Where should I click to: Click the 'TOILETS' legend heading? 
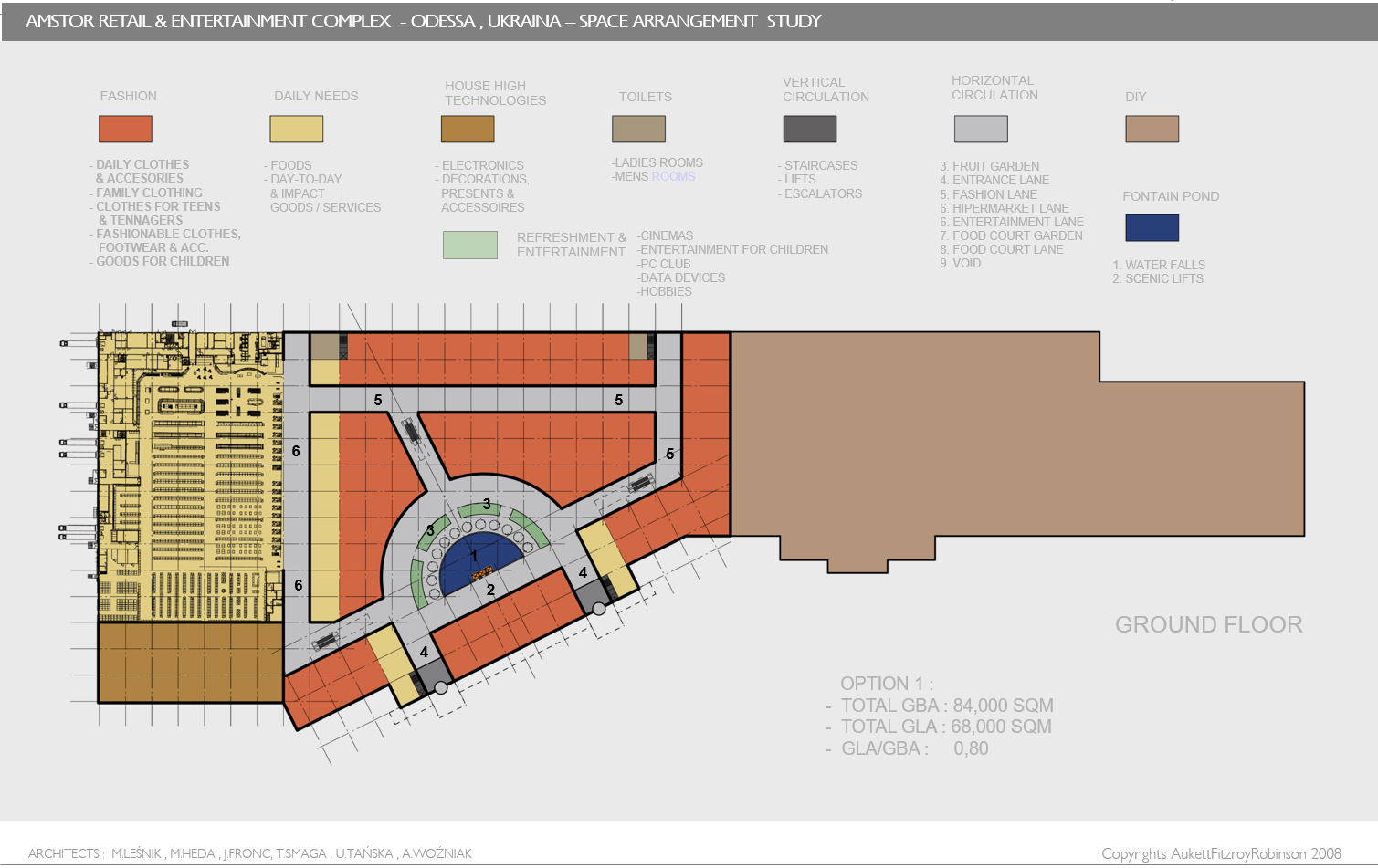[x=646, y=97]
